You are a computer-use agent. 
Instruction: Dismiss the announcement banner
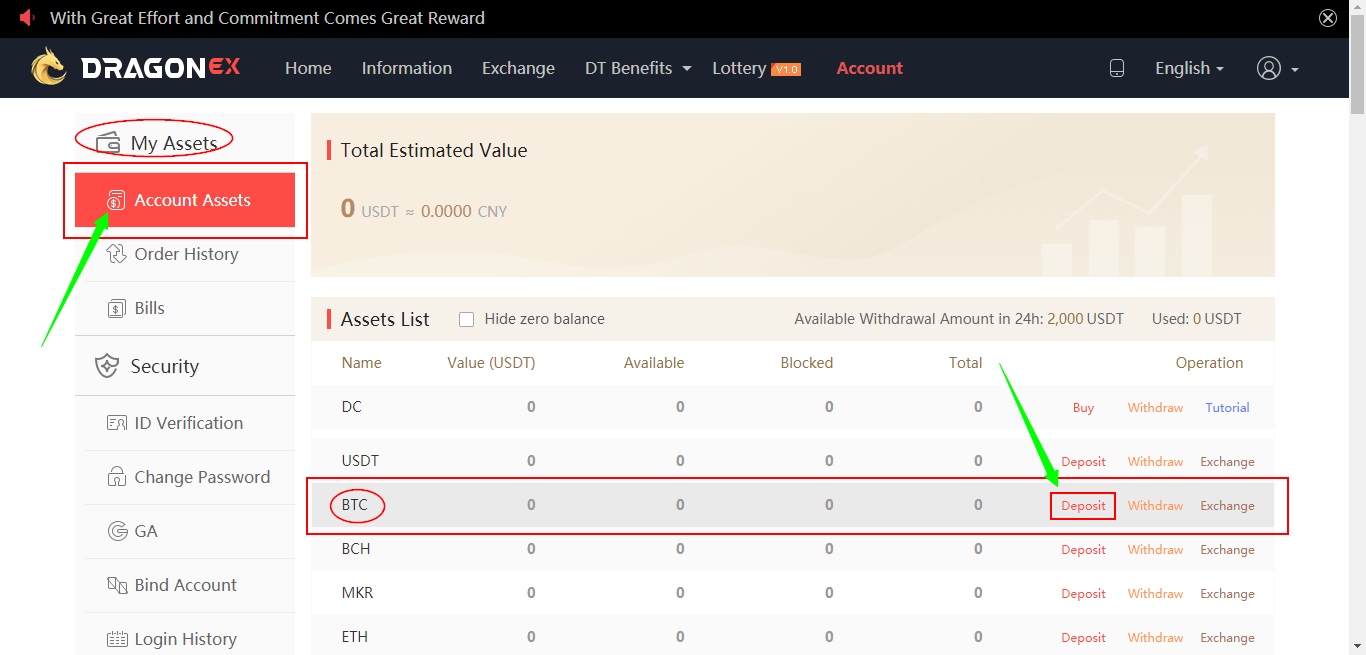point(1328,18)
